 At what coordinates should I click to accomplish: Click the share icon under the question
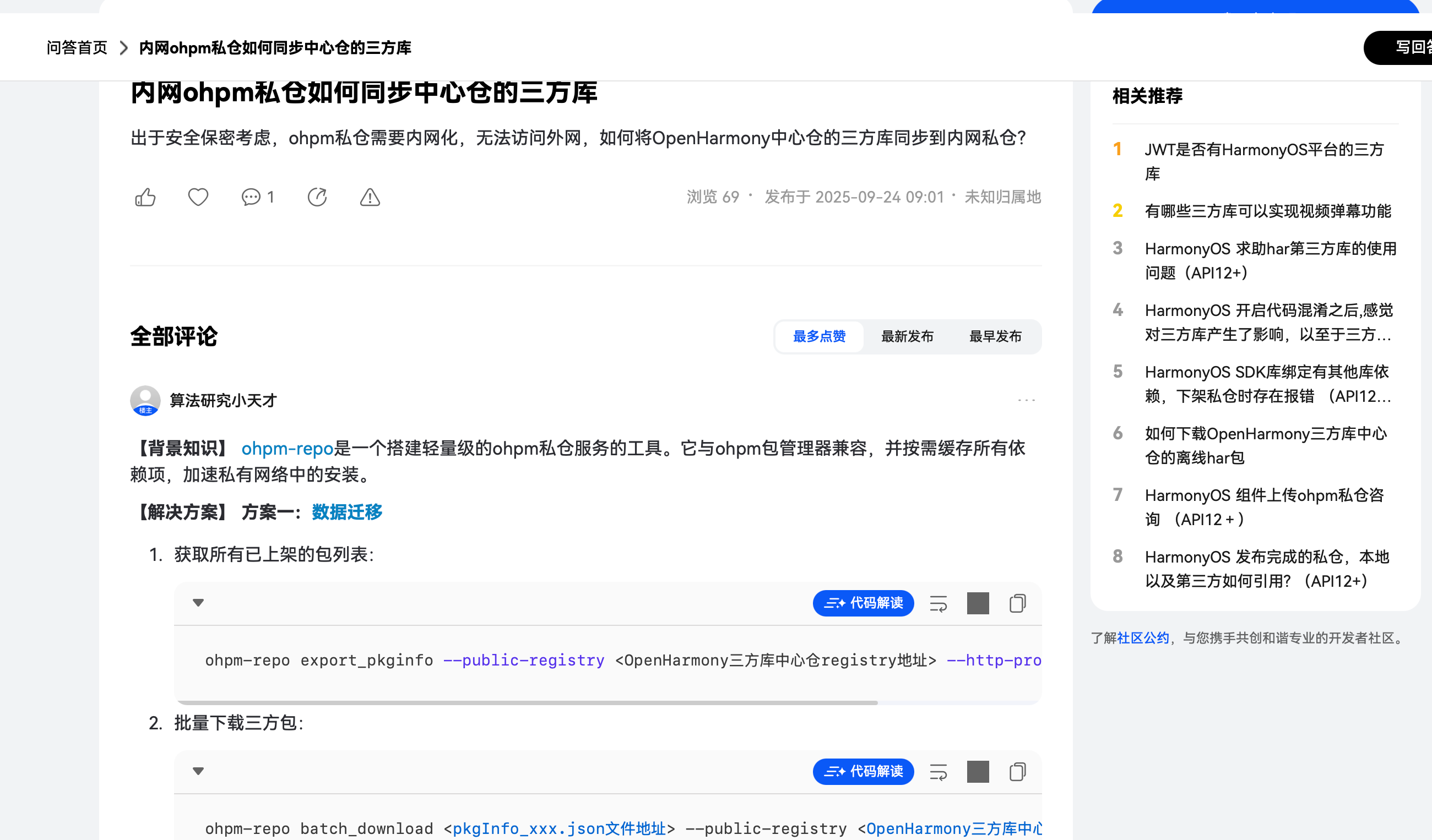tap(317, 197)
